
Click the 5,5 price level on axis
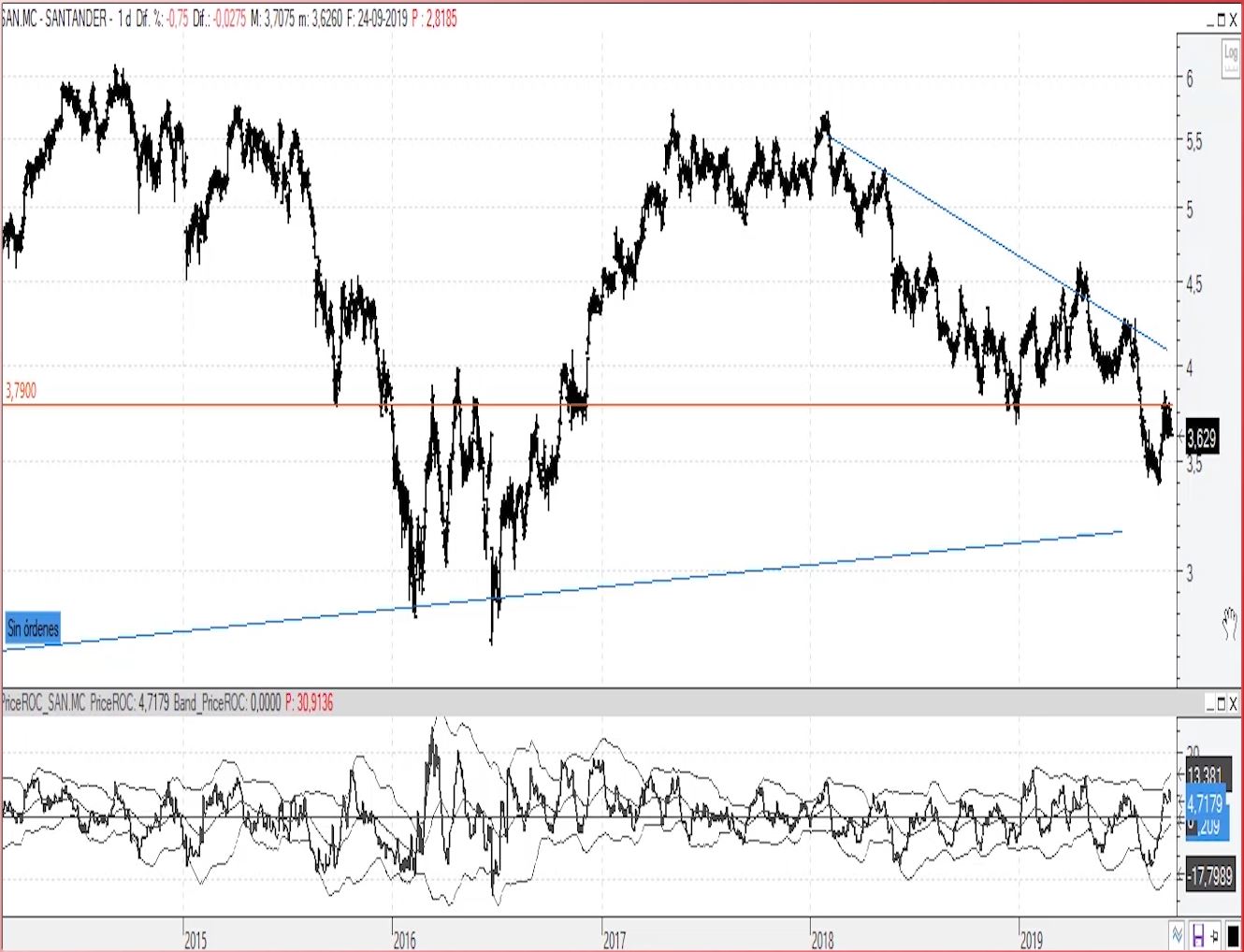pyautogui.click(x=1194, y=142)
